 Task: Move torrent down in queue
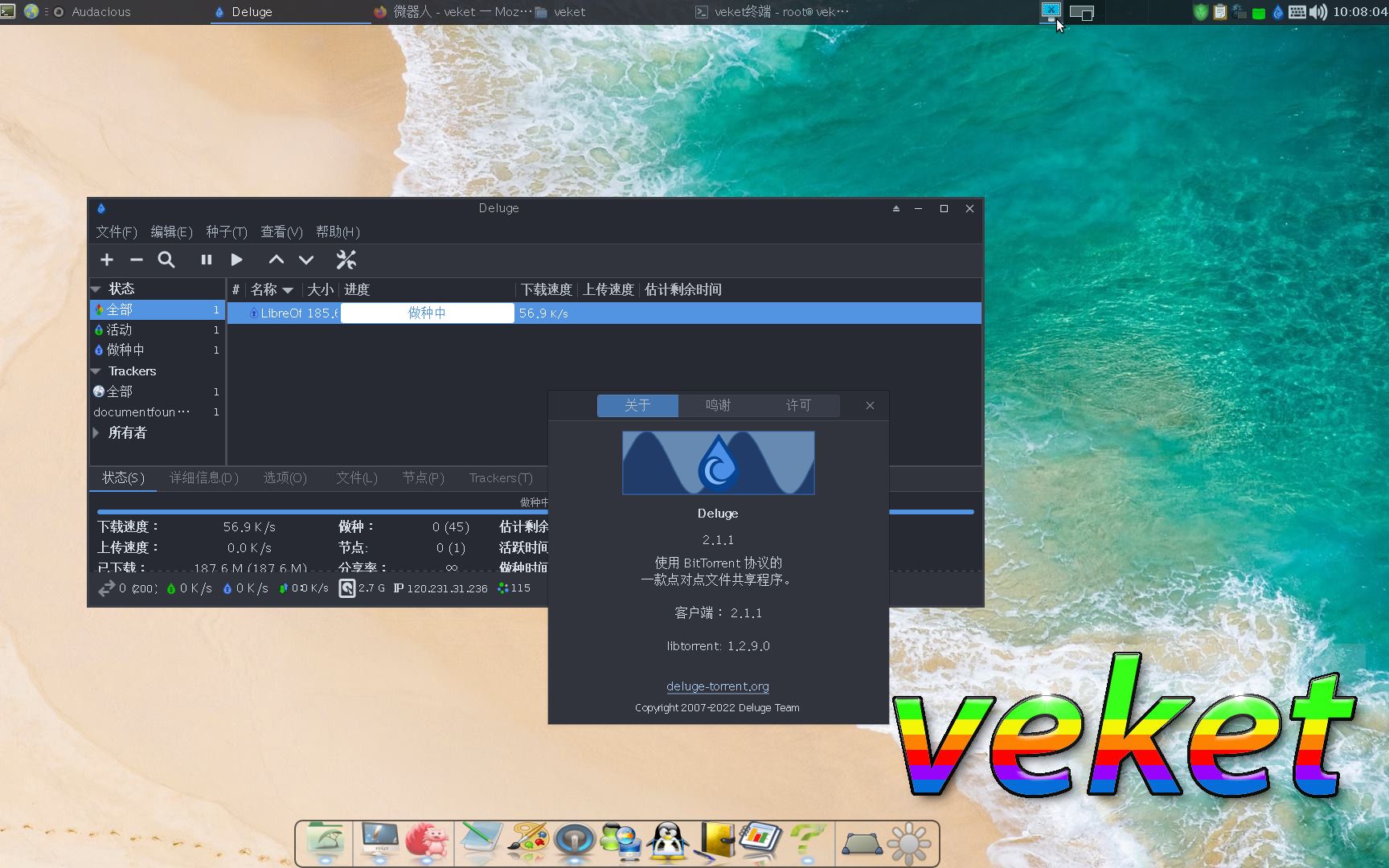tap(306, 260)
